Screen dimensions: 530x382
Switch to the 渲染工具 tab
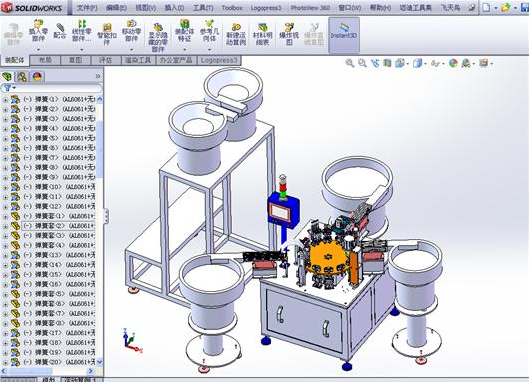[138, 60]
